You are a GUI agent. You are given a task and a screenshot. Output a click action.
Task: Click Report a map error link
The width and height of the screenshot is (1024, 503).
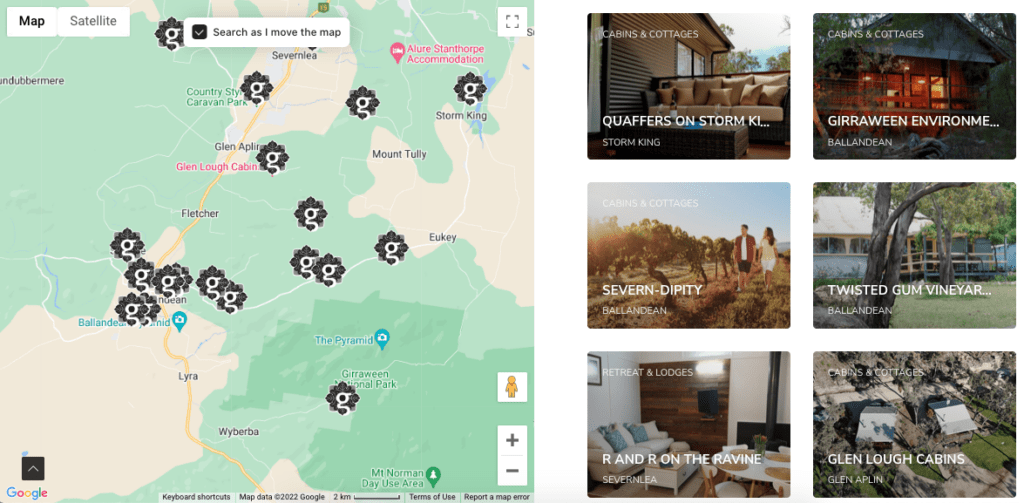coord(496,497)
